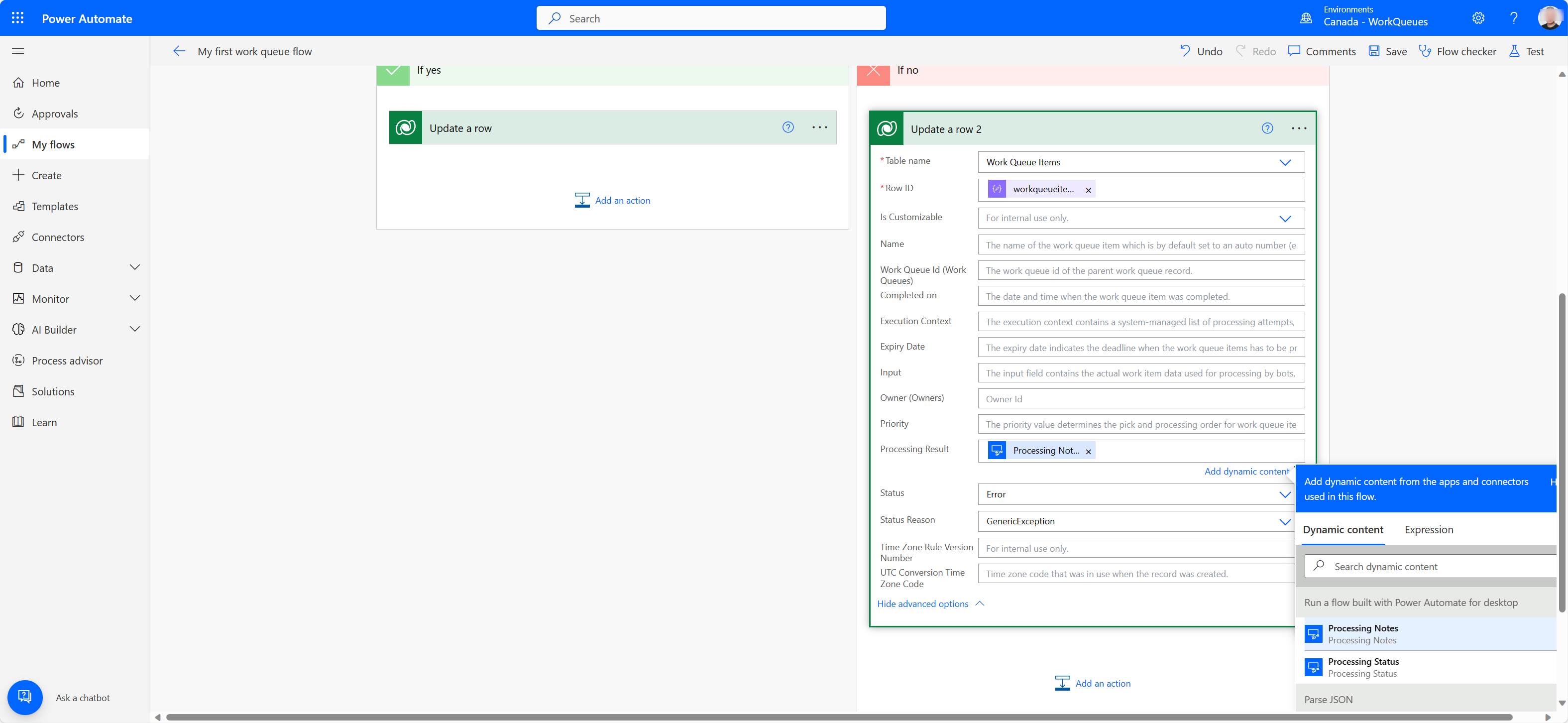Expand the AI Builder navigation group
The height and width of the screenshot is (723, 1568).
[135, 330]
